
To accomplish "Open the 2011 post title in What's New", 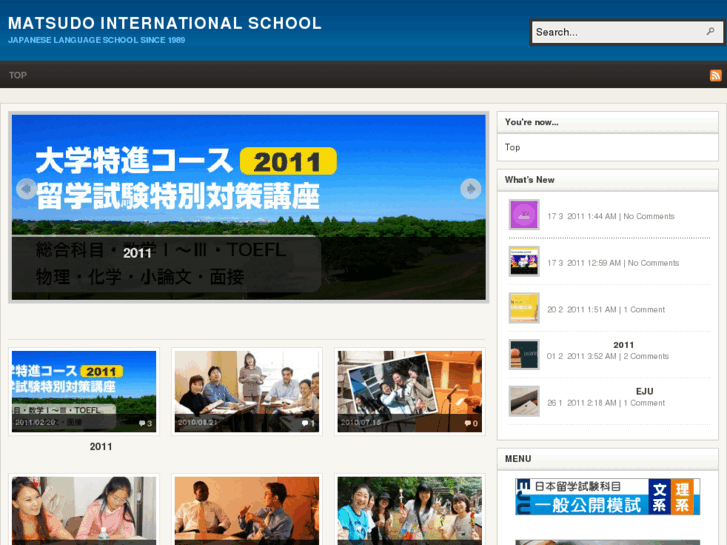I will [x=624, y=345].
